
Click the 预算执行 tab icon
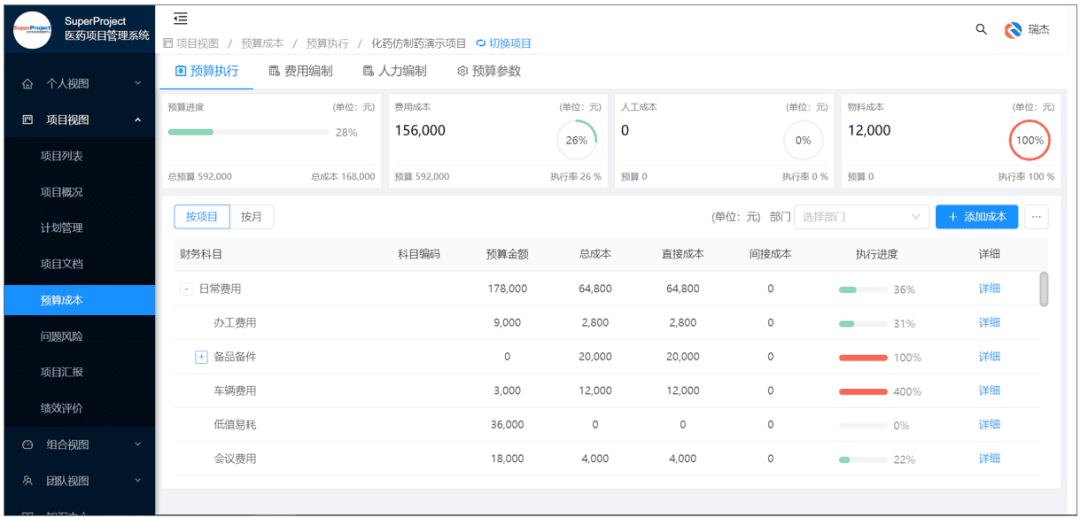click(x=180, y=71)
